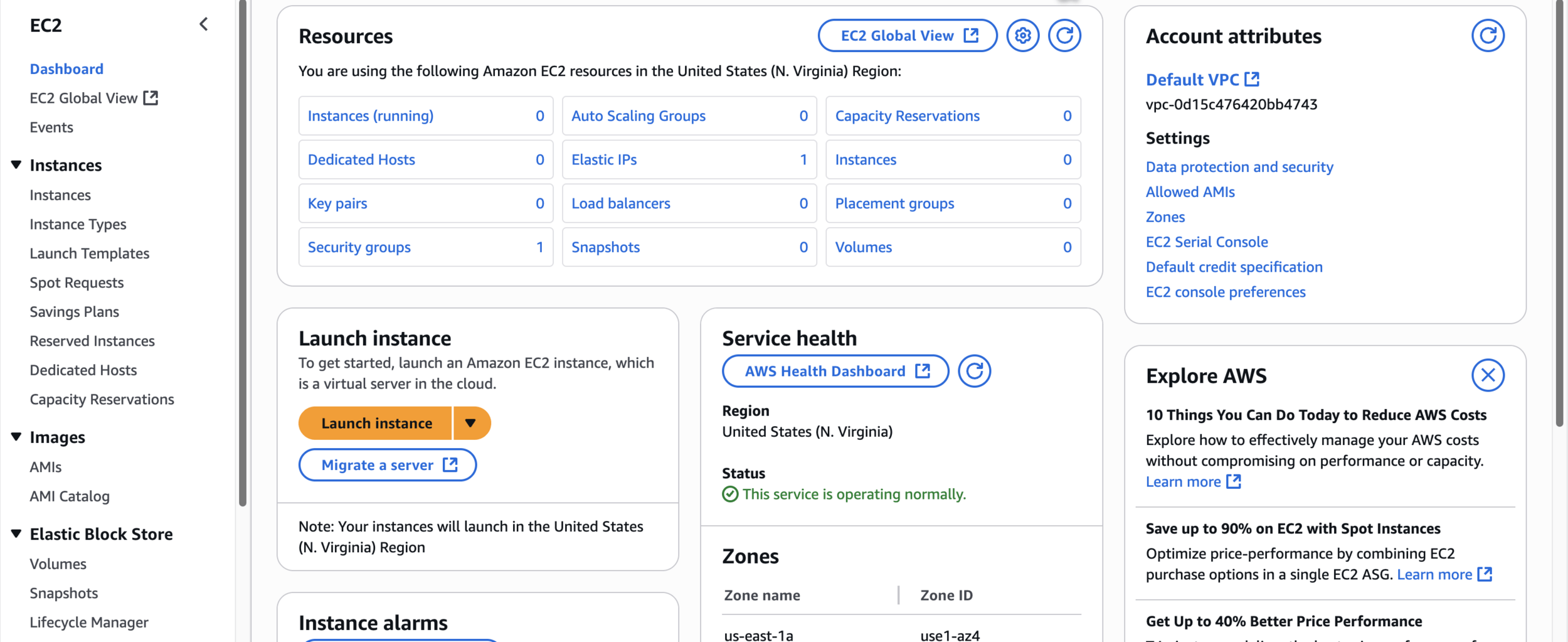Refresh the Account attributes panel

click(1488, 36)
